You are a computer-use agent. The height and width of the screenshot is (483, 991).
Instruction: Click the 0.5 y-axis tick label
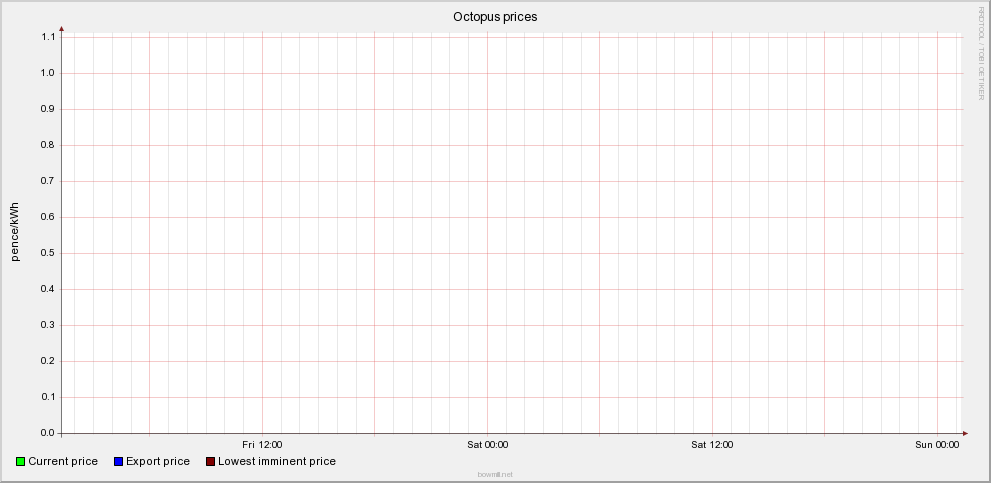pos(47,253)
